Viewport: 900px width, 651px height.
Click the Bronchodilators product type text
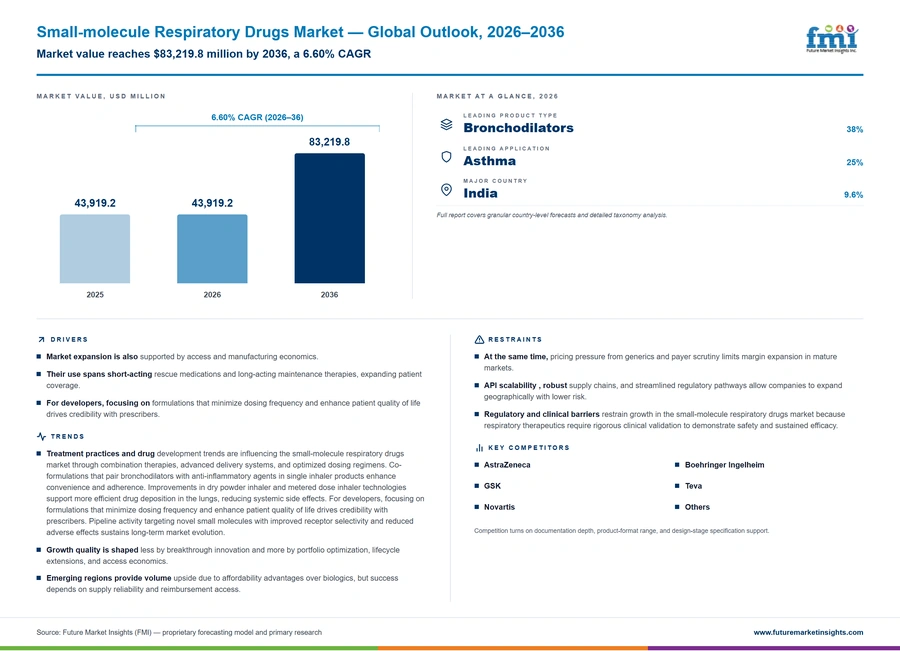point(518,128)
